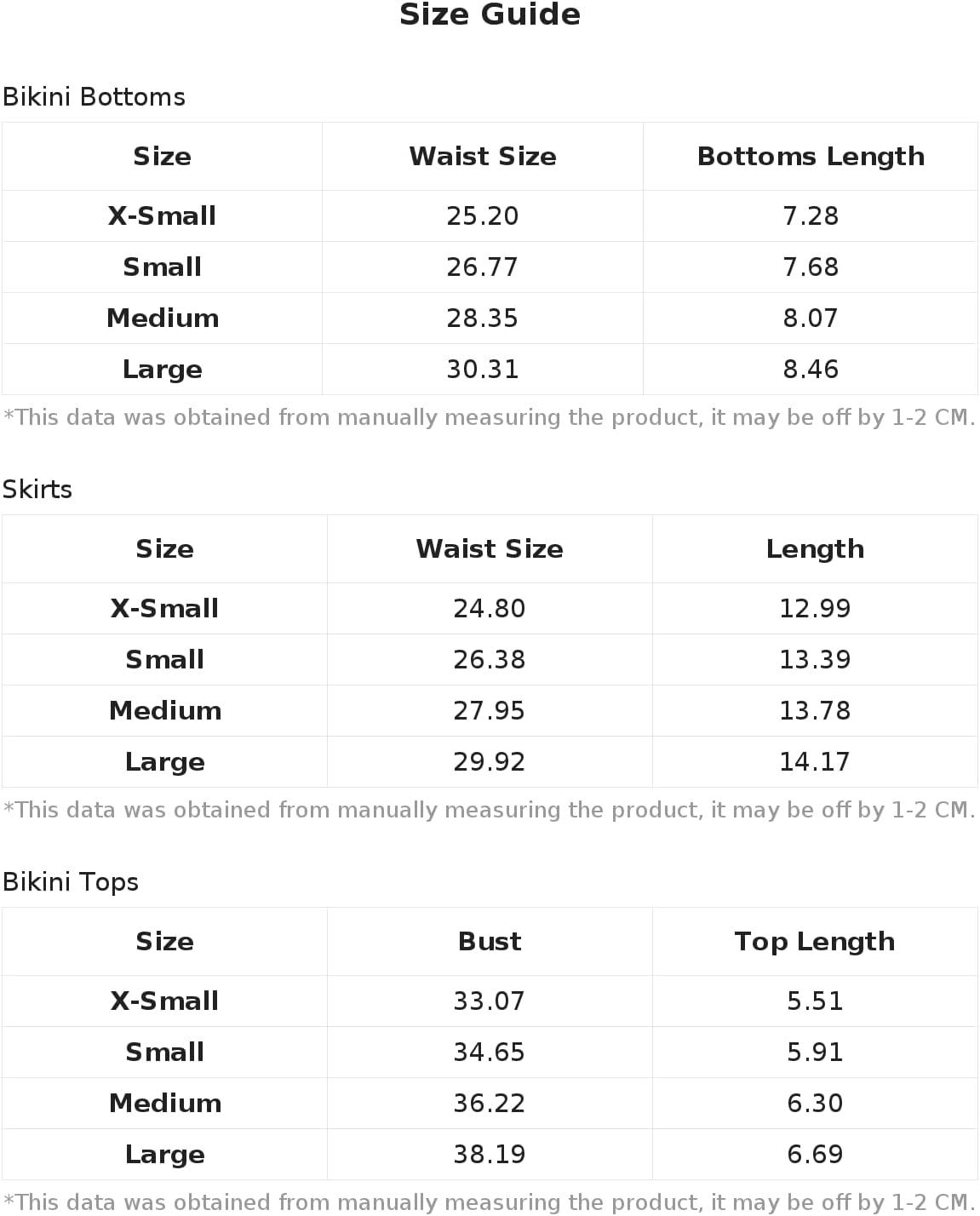The width and height of the screenshot is (980, 1216).
Task: Select the 33.07 bust value
Action: coord(490,1001)
